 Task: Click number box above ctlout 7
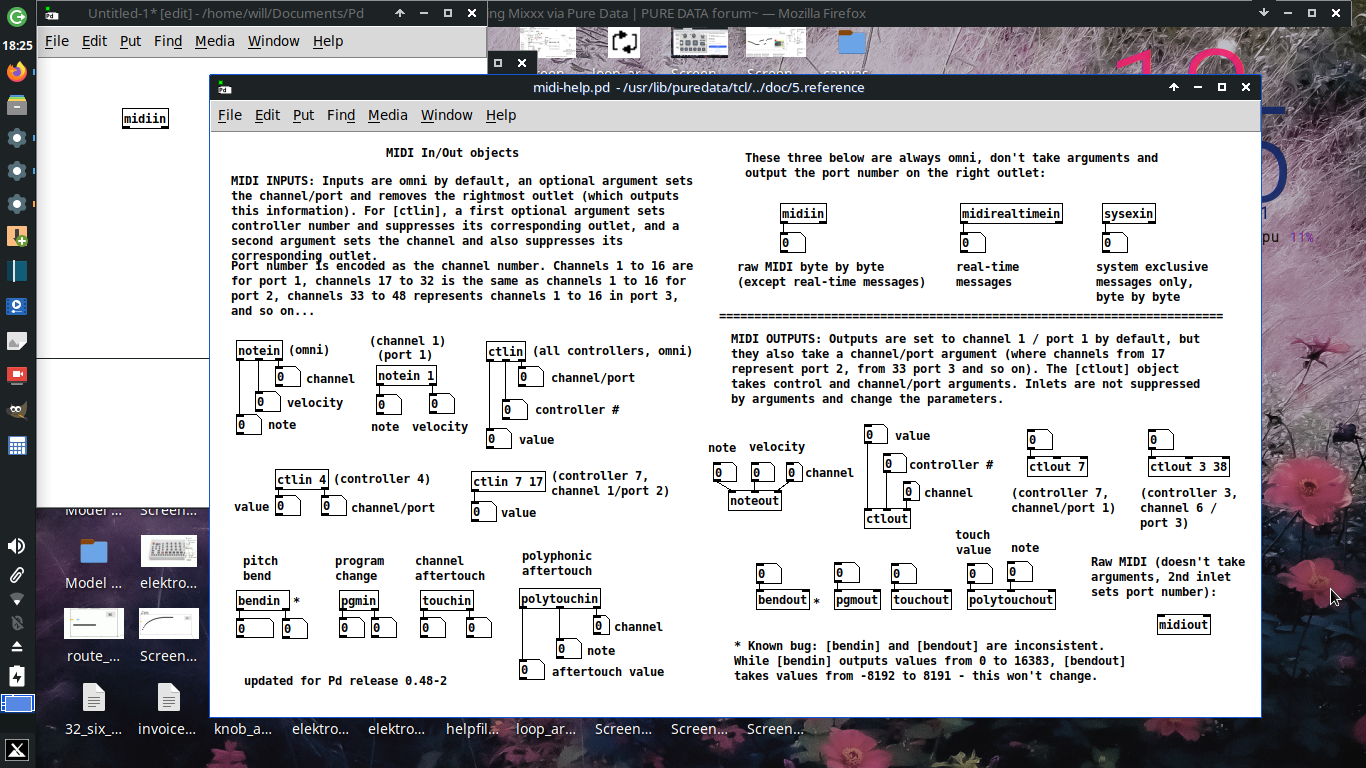pyautogui.click(x=1039, y=440)
